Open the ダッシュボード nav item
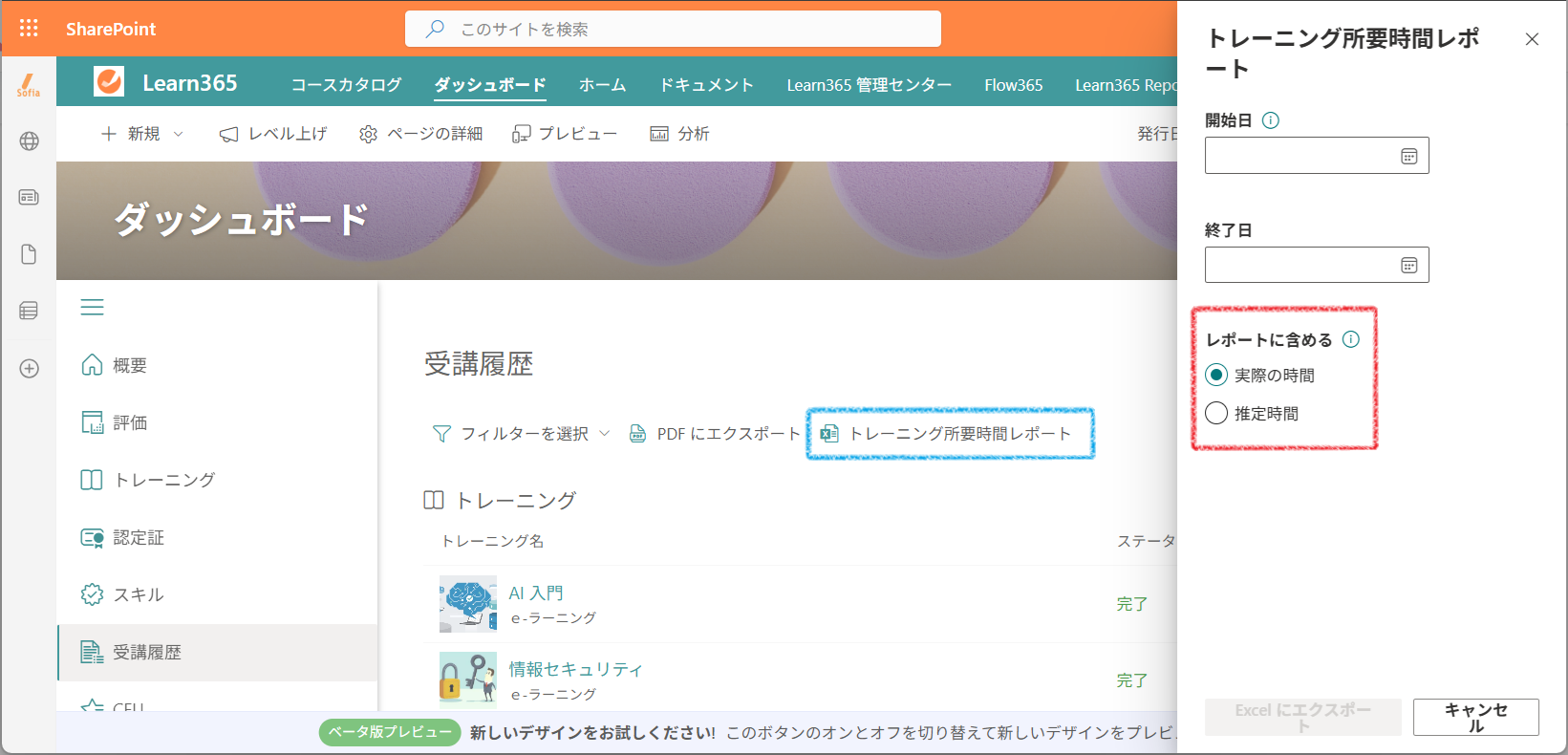The height and width of the screenshot is (755, 1568). 490,85
